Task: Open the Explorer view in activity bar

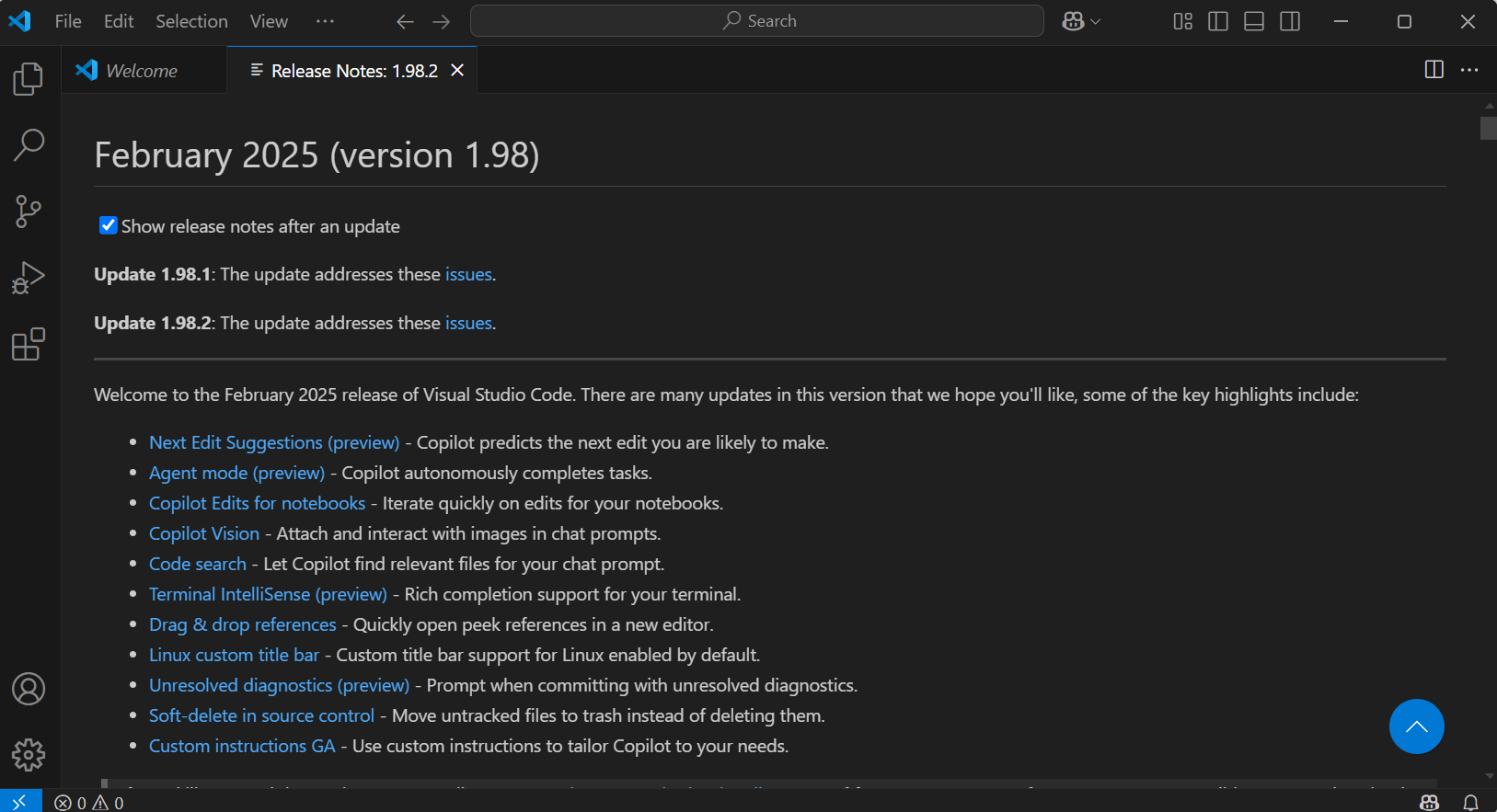Action: [29, 79]
